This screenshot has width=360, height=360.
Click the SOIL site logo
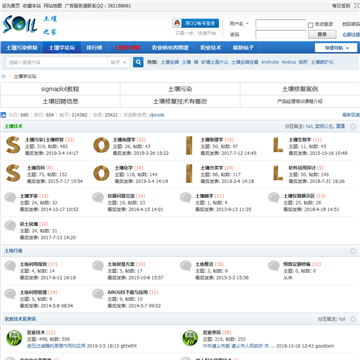[x=20, y=24]
